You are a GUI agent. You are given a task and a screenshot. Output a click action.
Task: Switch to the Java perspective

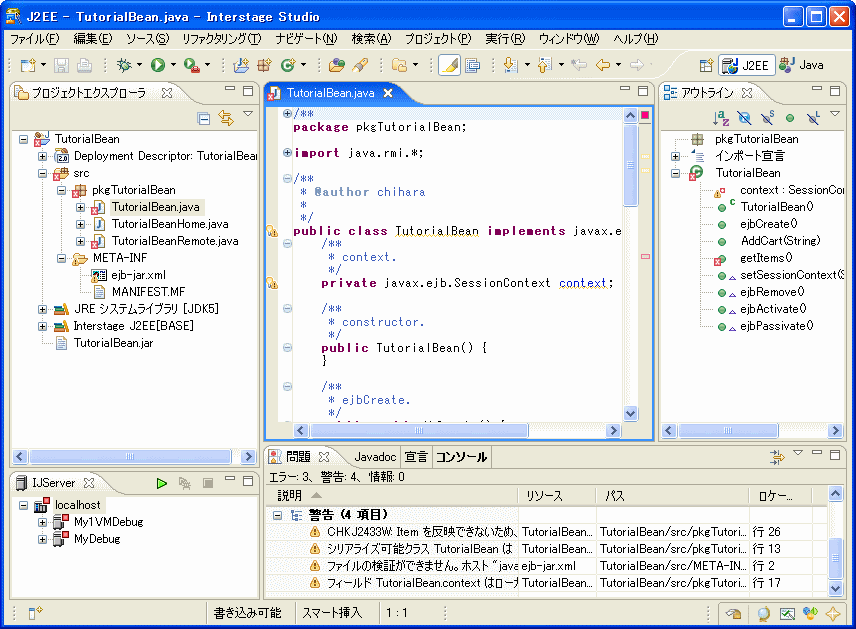click(x=801, y=66)
